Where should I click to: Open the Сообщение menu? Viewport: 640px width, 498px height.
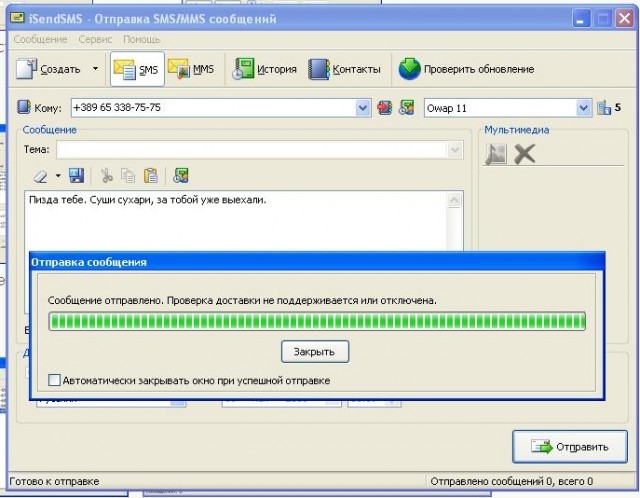point(41,39)
